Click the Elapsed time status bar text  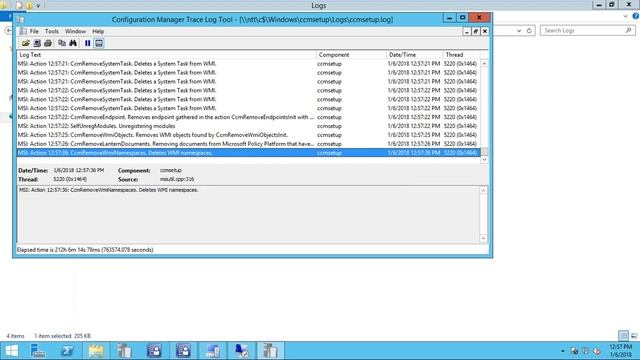tap(85, 250)
